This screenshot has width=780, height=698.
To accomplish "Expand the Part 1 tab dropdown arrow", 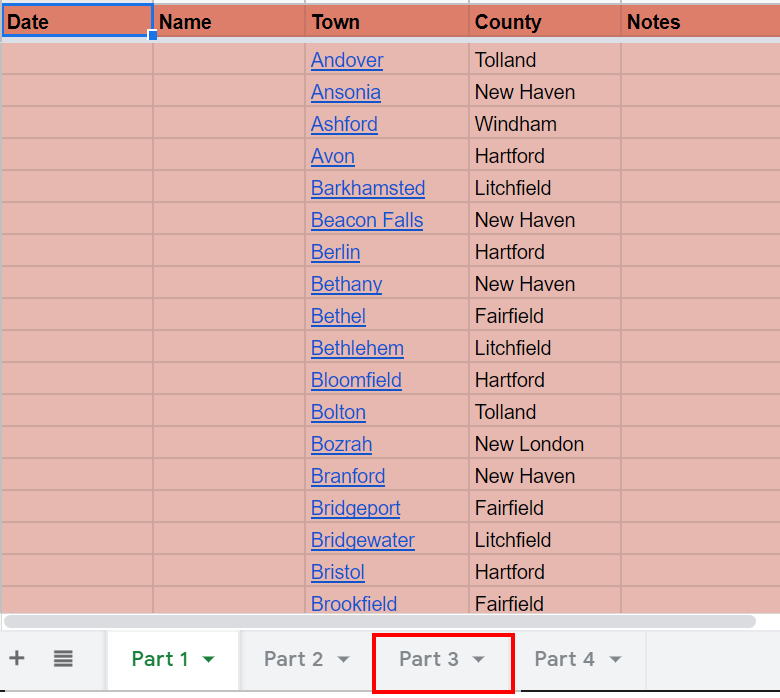I will point(209,659).
